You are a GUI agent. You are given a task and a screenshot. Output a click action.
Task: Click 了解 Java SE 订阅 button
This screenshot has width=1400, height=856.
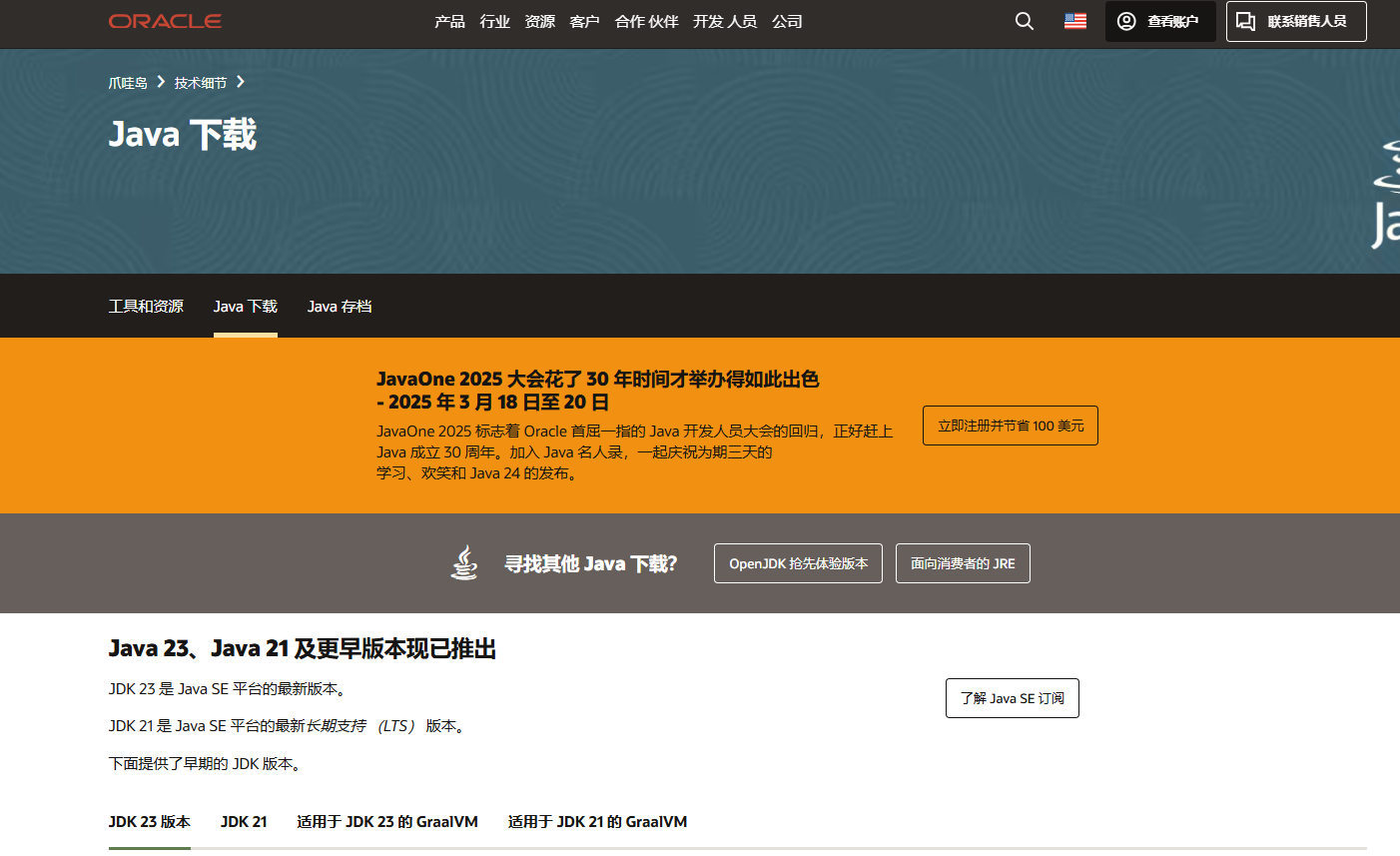point(1013,698)
